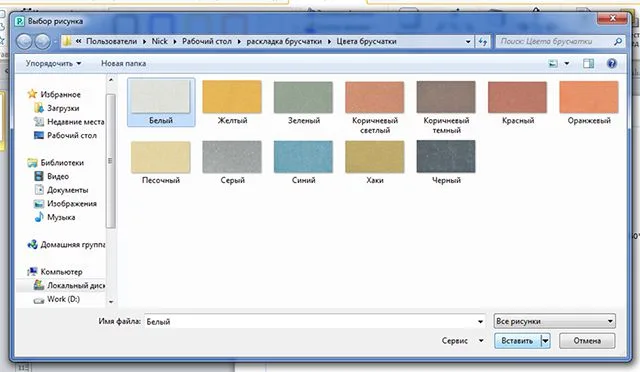
Task: Open Help via the question mark icon
Action: 611,63
